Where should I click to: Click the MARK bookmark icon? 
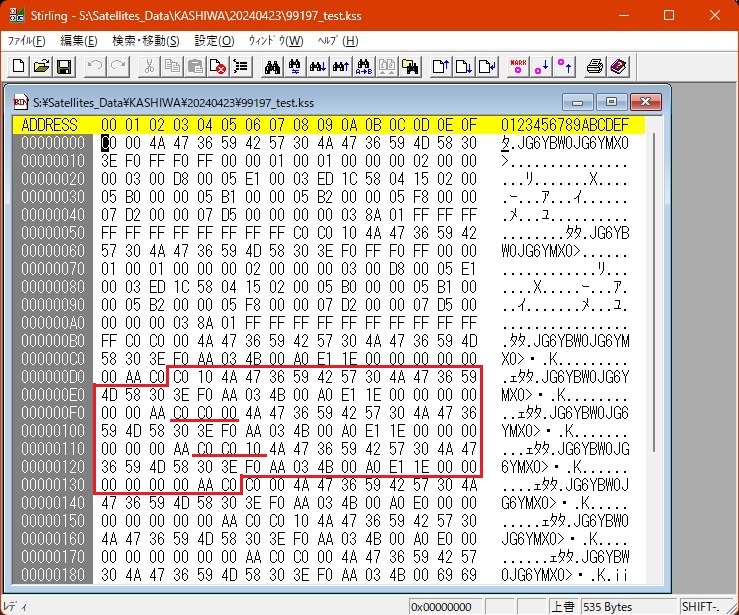[x=518, y=67]
